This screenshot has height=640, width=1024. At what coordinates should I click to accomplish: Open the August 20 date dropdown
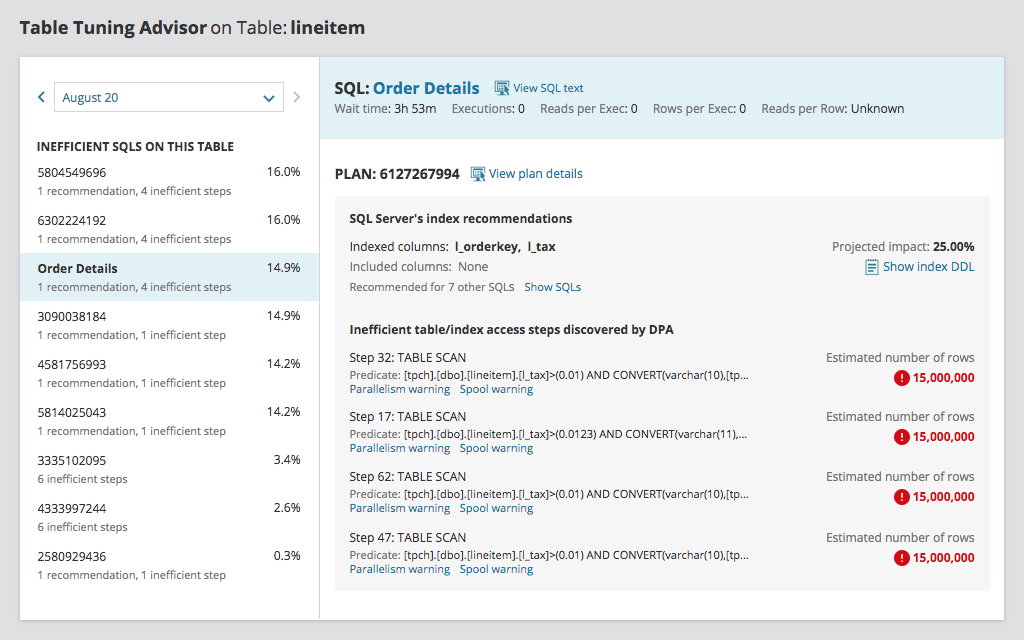pos(168,97)
